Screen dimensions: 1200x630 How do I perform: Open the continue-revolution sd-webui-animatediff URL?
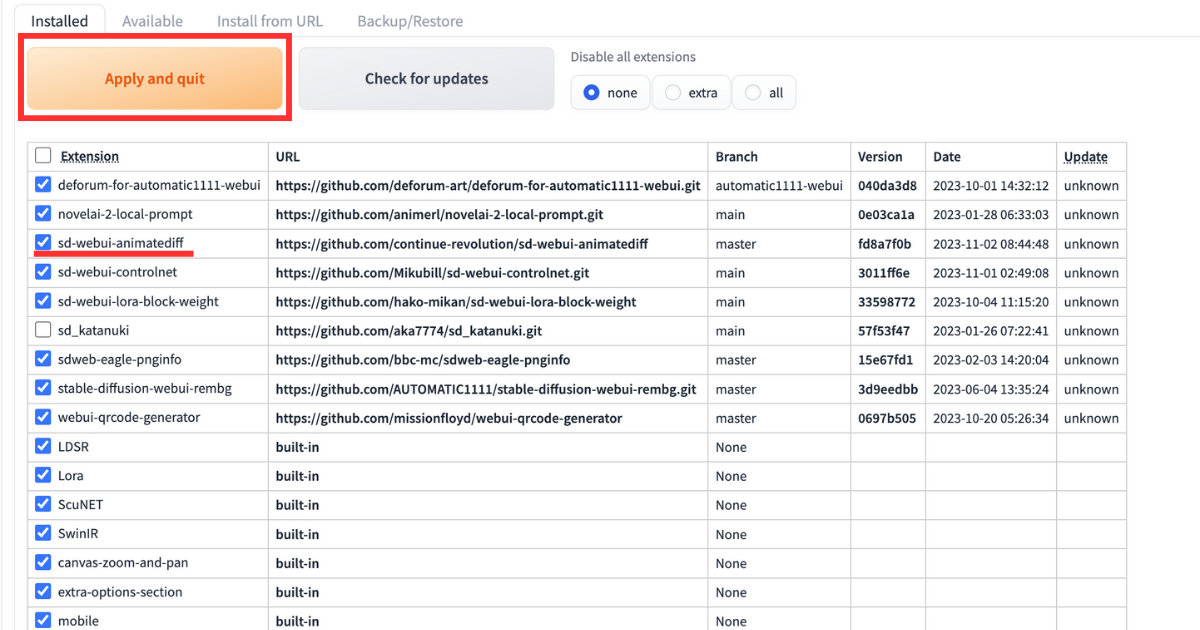pos(461,244)
